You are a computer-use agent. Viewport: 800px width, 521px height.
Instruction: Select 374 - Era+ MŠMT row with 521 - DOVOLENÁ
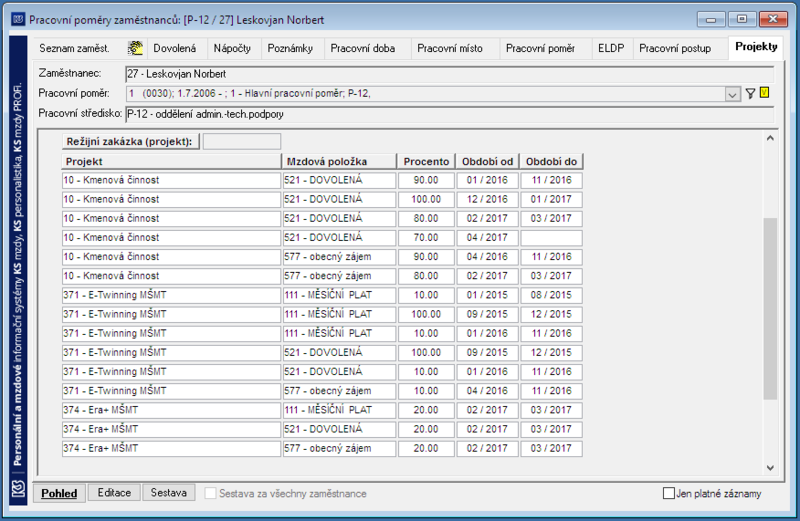click(322, 429)
